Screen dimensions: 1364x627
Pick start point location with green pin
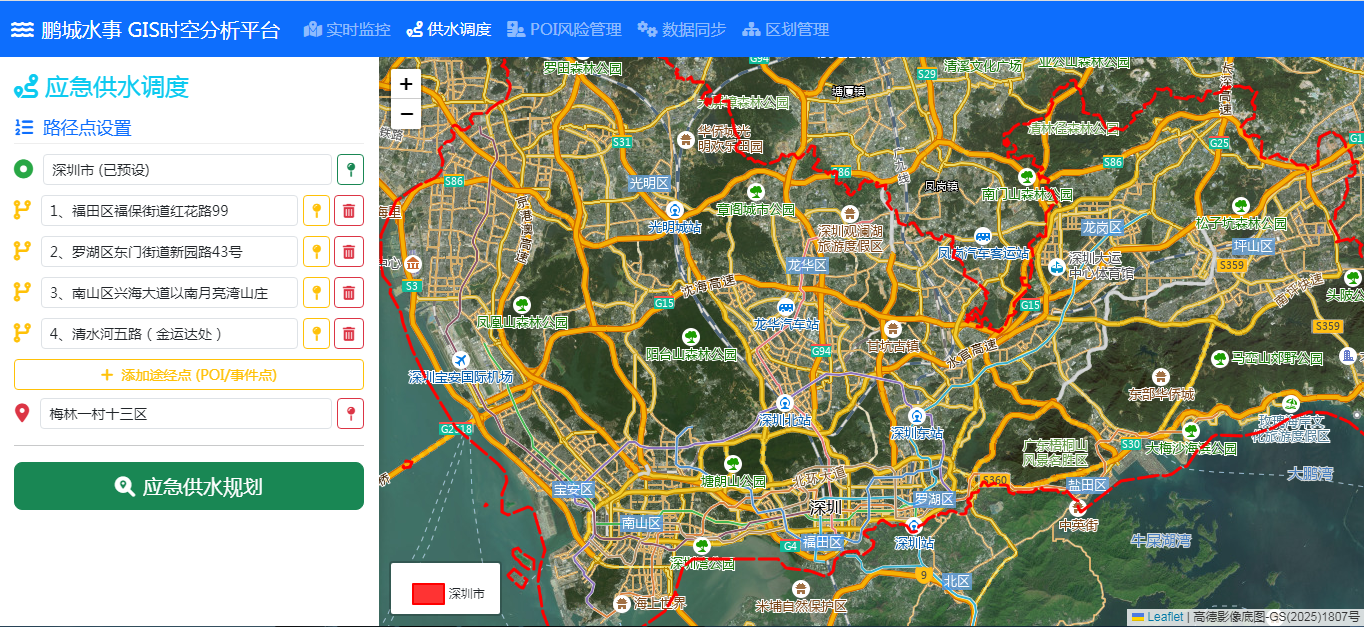click(350, 169)
